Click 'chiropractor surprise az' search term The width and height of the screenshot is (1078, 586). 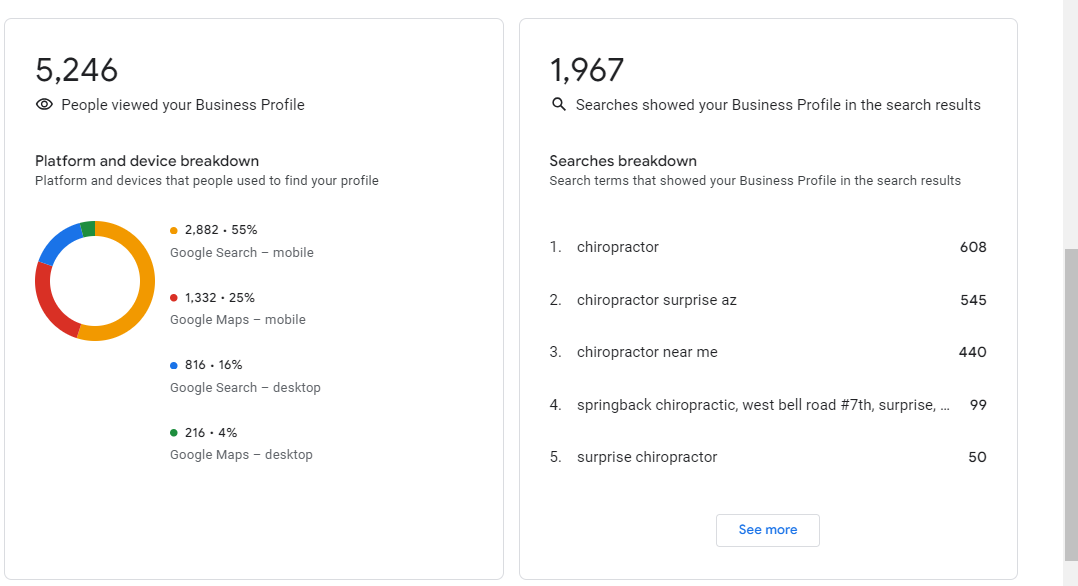point(656,300)
